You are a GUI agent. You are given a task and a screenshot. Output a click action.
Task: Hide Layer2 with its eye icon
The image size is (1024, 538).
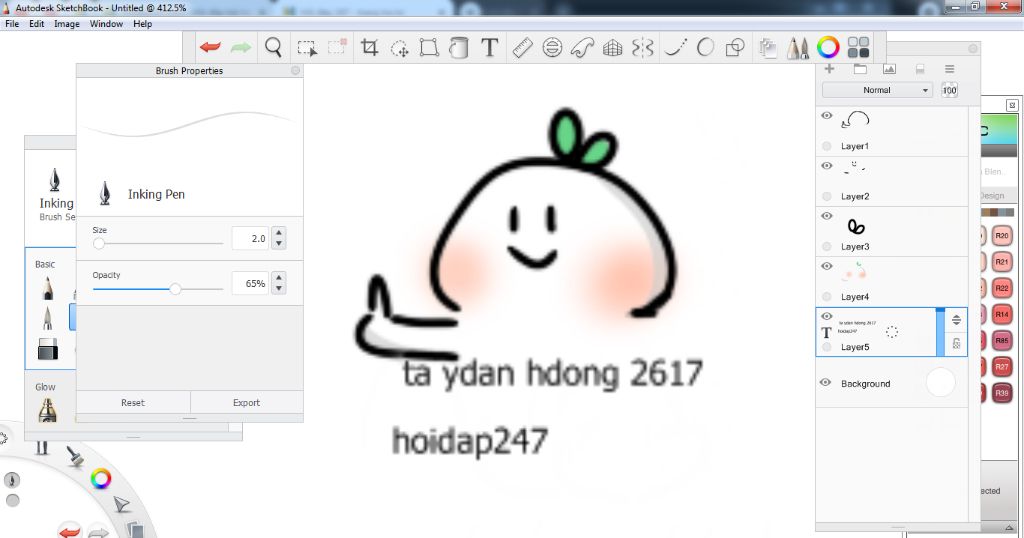point(827,166)
